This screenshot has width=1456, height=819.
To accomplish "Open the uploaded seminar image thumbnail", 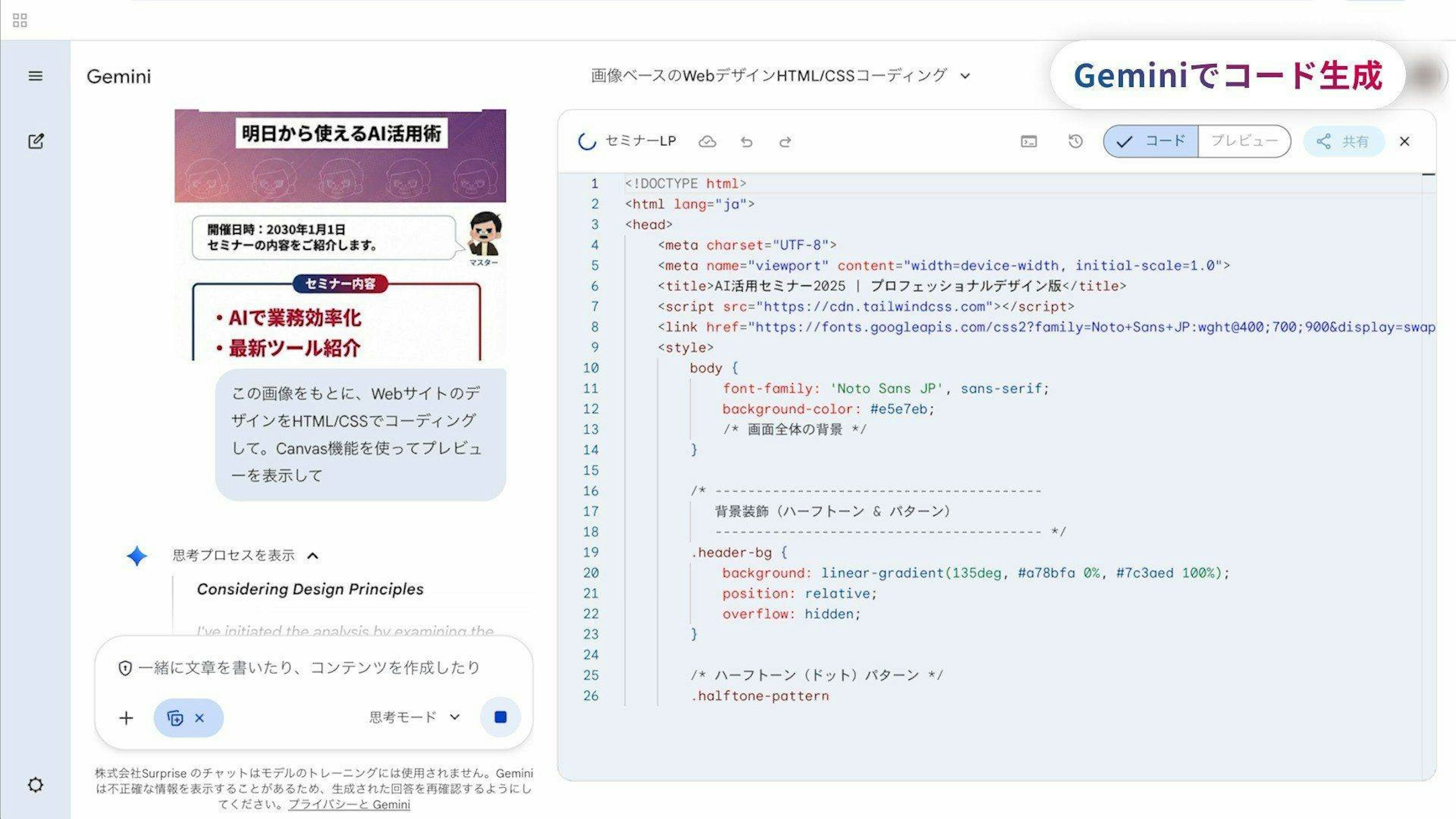I will tap(340, 235).
